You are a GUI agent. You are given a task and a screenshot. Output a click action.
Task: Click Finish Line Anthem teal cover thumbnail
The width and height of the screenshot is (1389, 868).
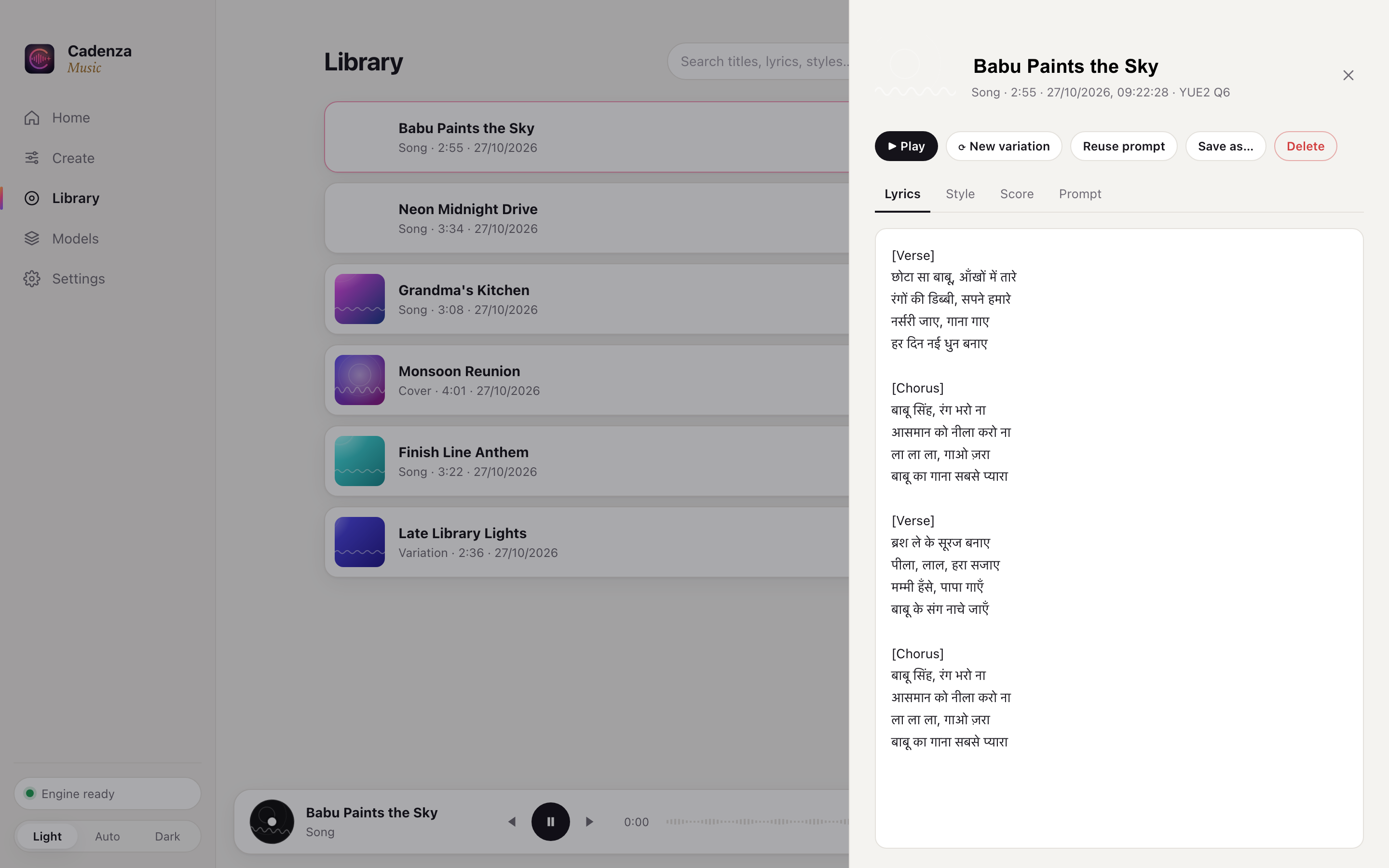point(360,461)
